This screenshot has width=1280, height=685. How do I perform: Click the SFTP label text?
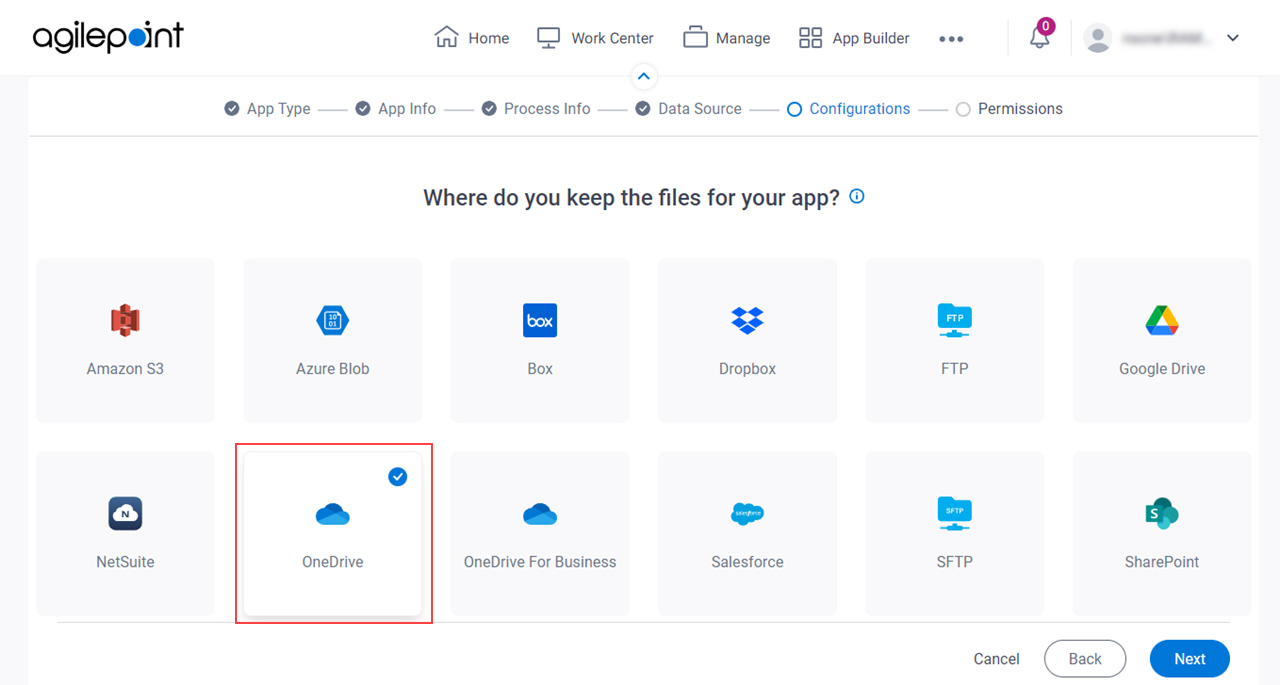955,562
